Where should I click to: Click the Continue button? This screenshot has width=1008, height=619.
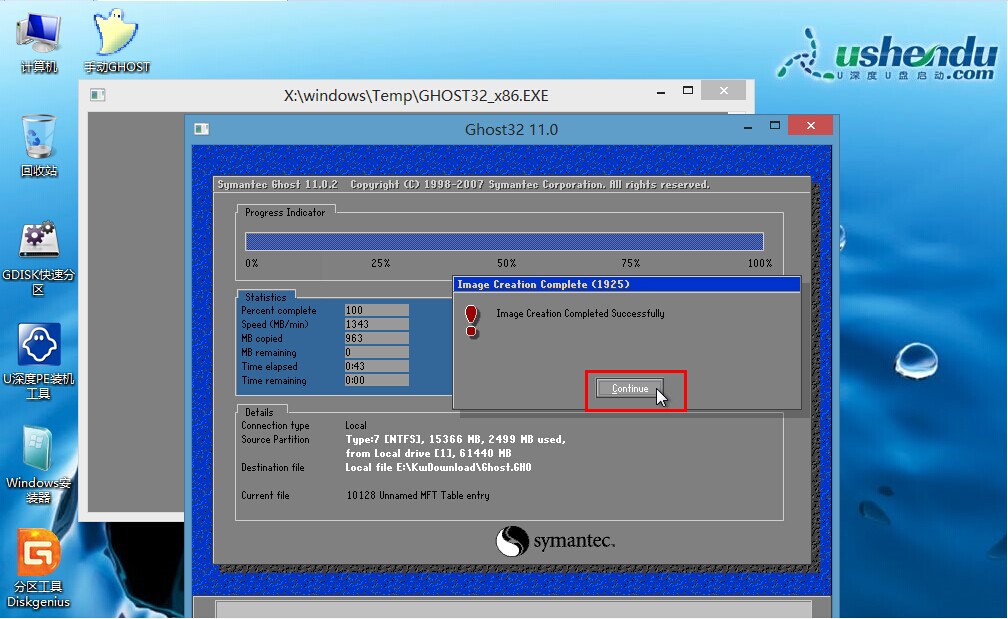pyautogui.click(x=630, y=388)
